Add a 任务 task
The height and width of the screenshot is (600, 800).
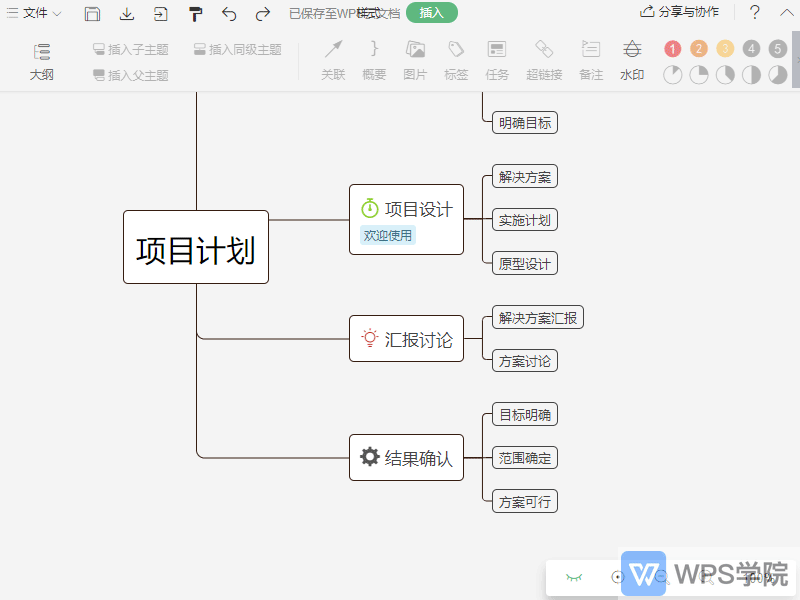[x=497, y=61]
